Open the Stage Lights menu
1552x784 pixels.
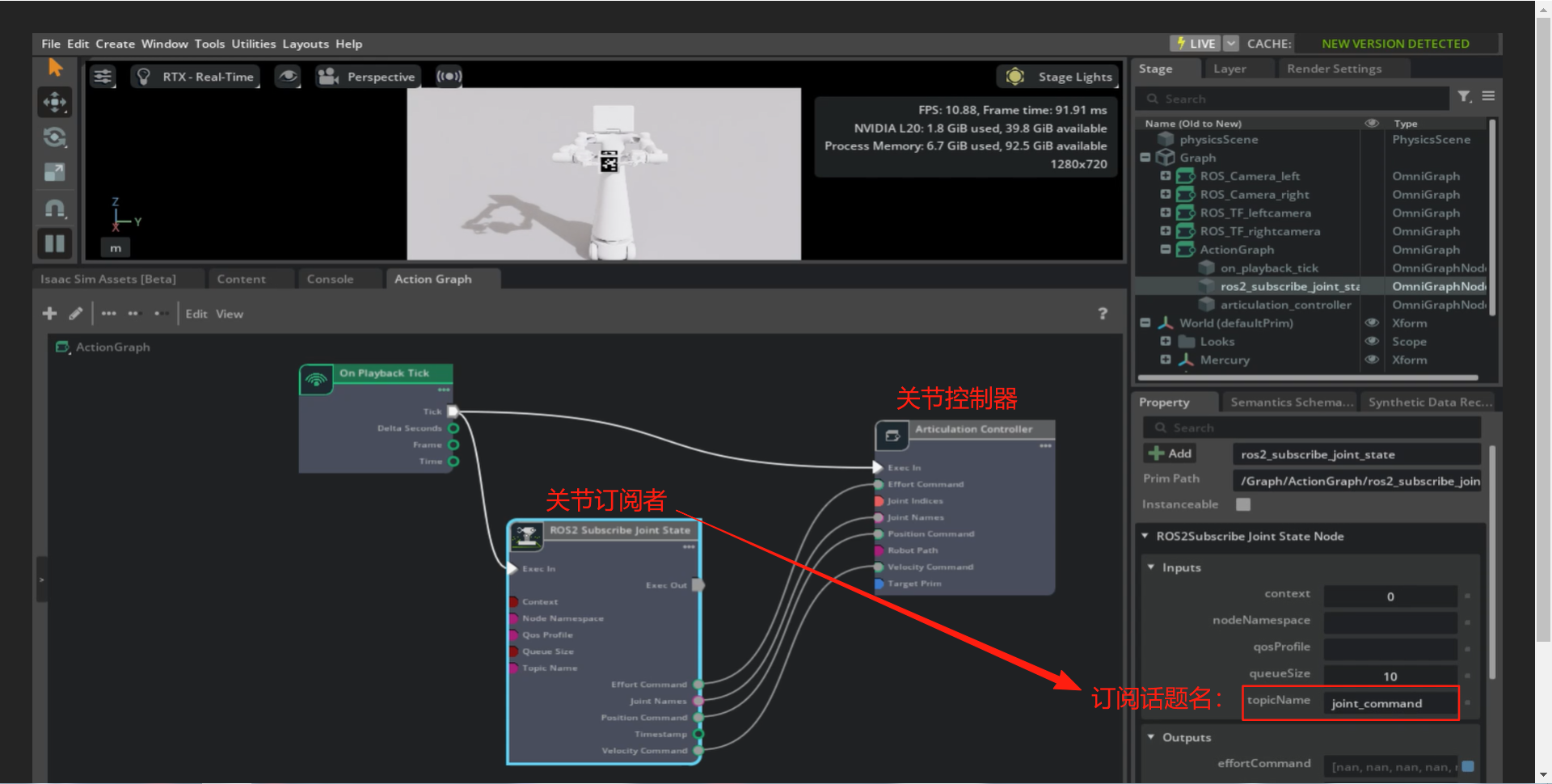point(1058,77)
